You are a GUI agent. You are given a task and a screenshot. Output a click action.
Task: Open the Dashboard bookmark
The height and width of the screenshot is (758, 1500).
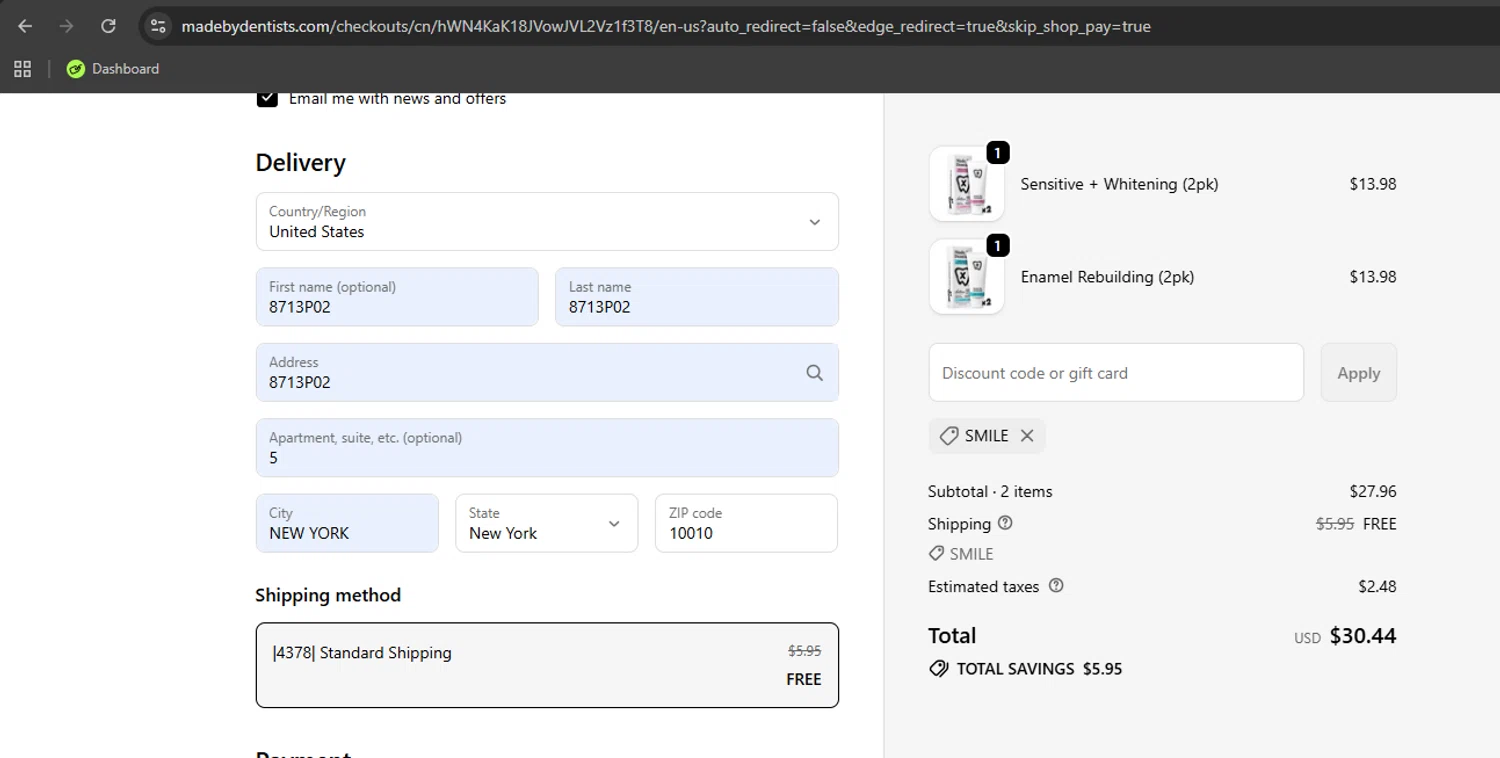point(113,69)
